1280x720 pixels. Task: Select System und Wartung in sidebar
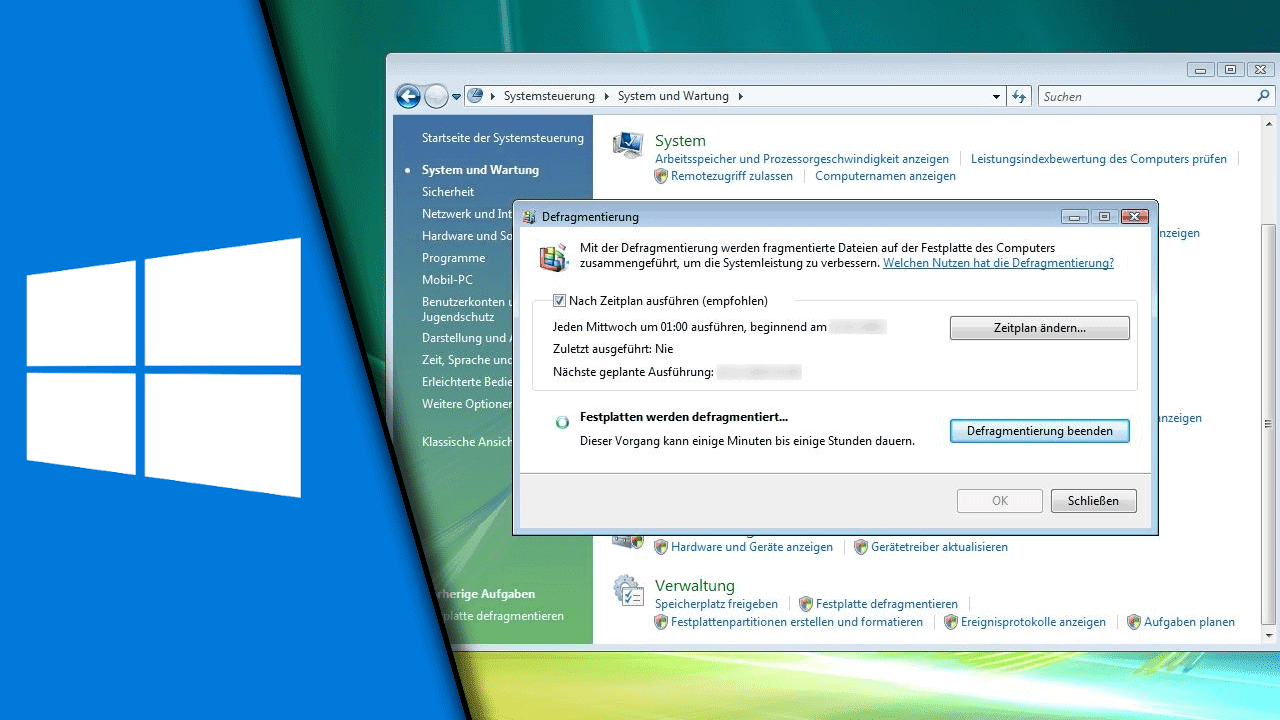tap(480, 170)
